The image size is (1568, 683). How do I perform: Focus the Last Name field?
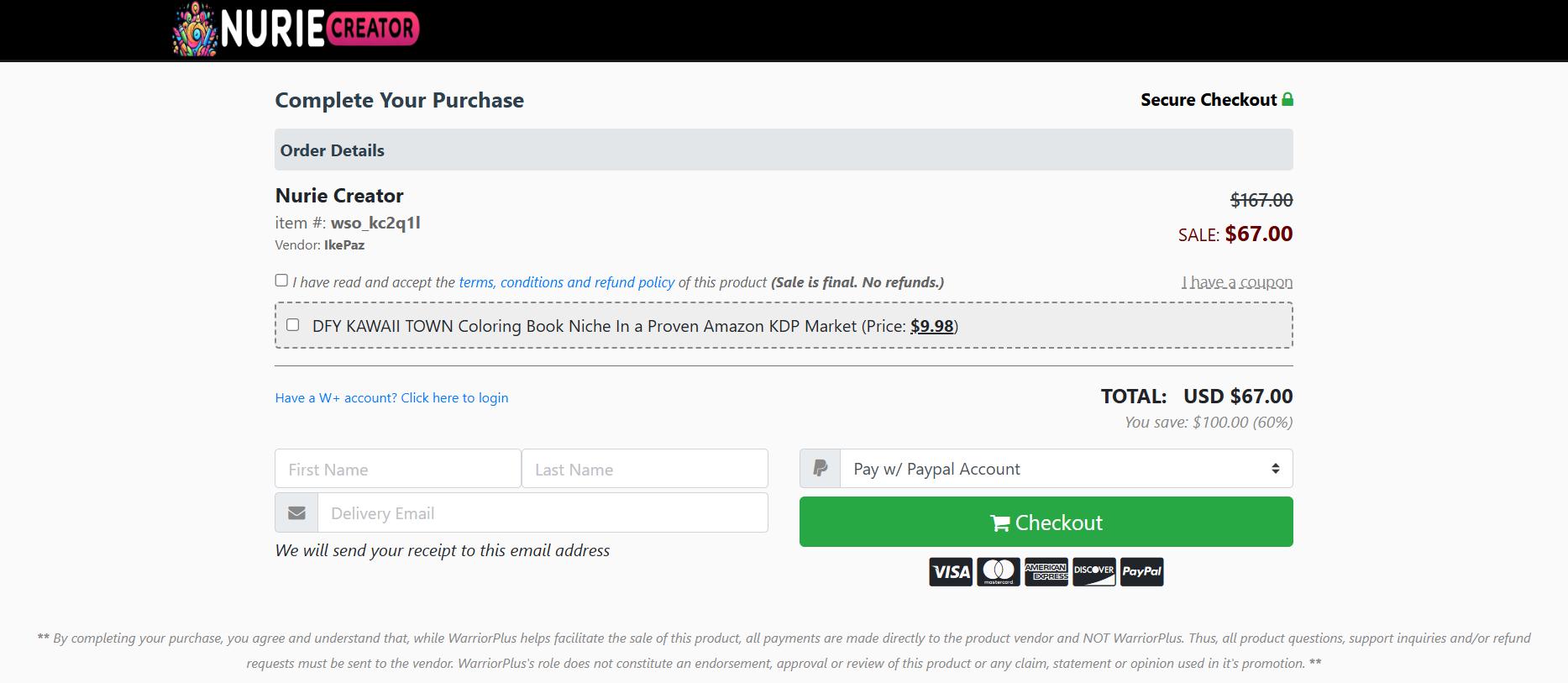tap(645, 469)
